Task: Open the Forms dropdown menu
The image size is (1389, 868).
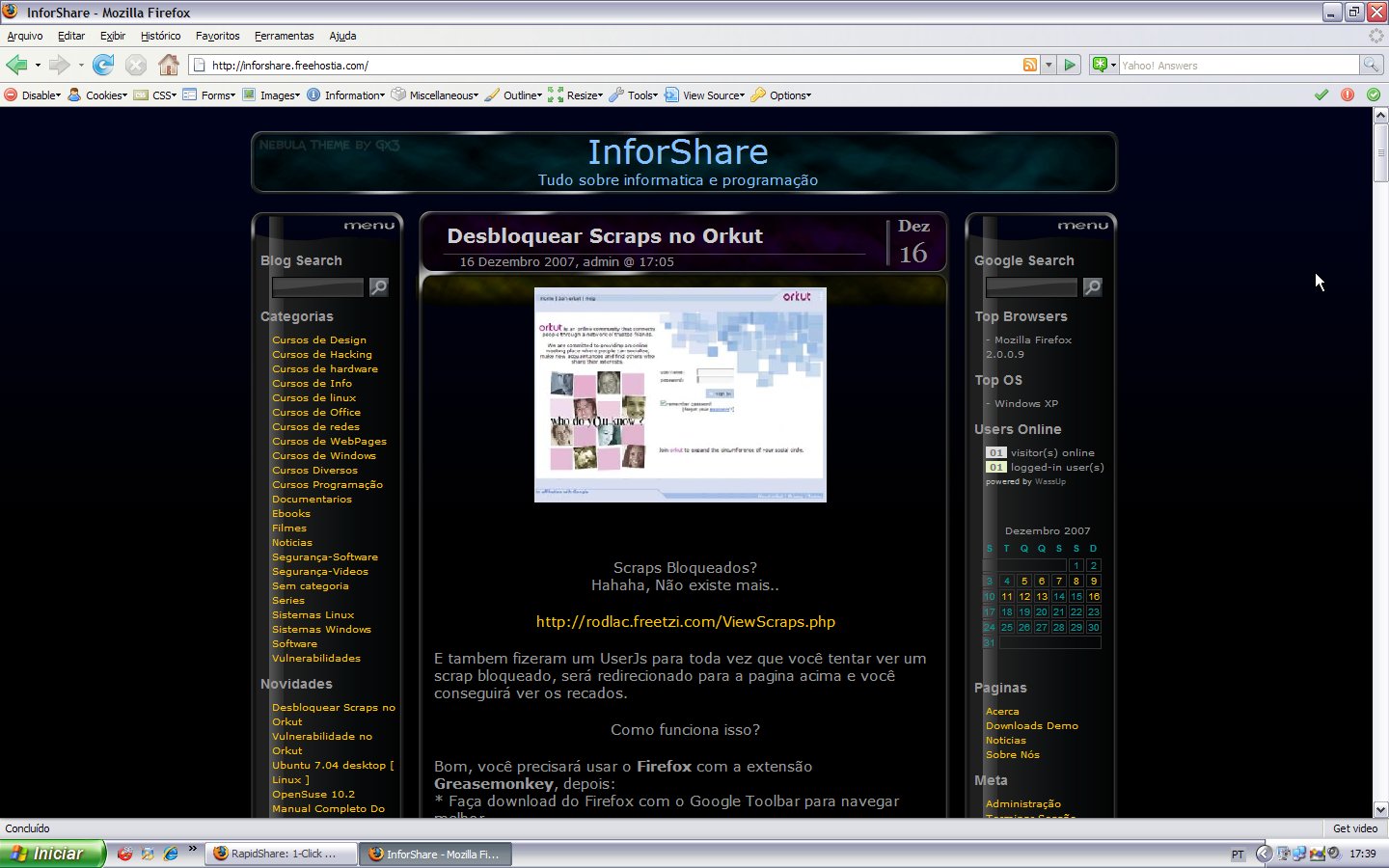Action: tap(209, 95)
